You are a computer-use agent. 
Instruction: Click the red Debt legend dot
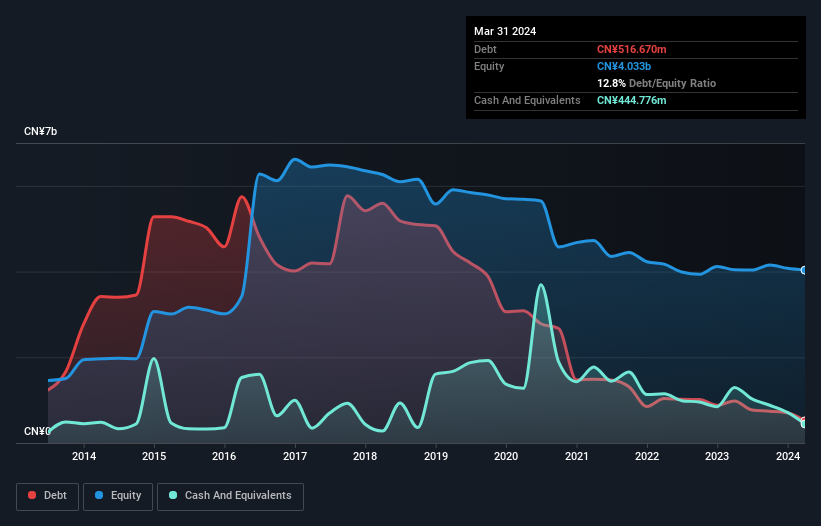32,495
